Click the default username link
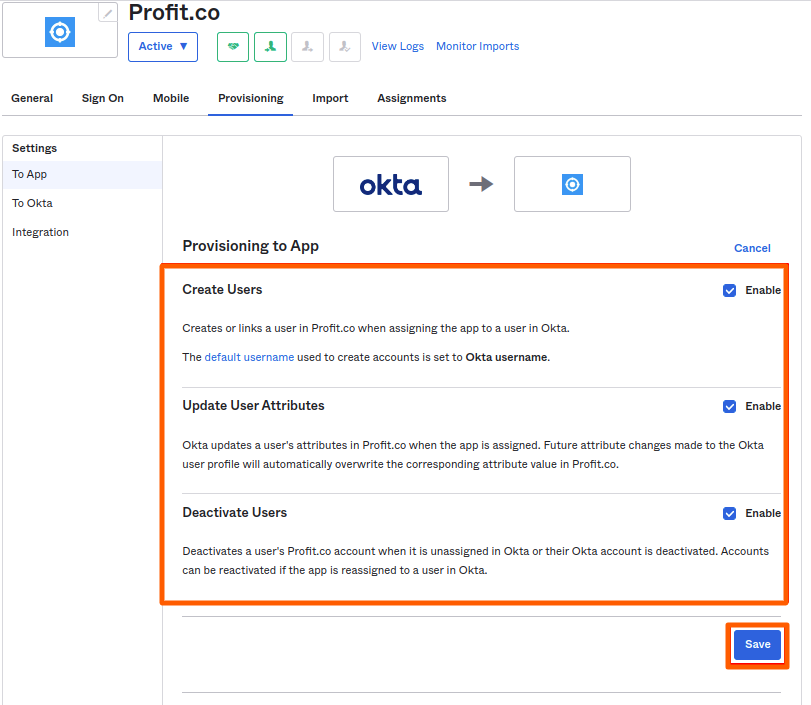This screenshot has width=811, height=705. coord(249,357)
